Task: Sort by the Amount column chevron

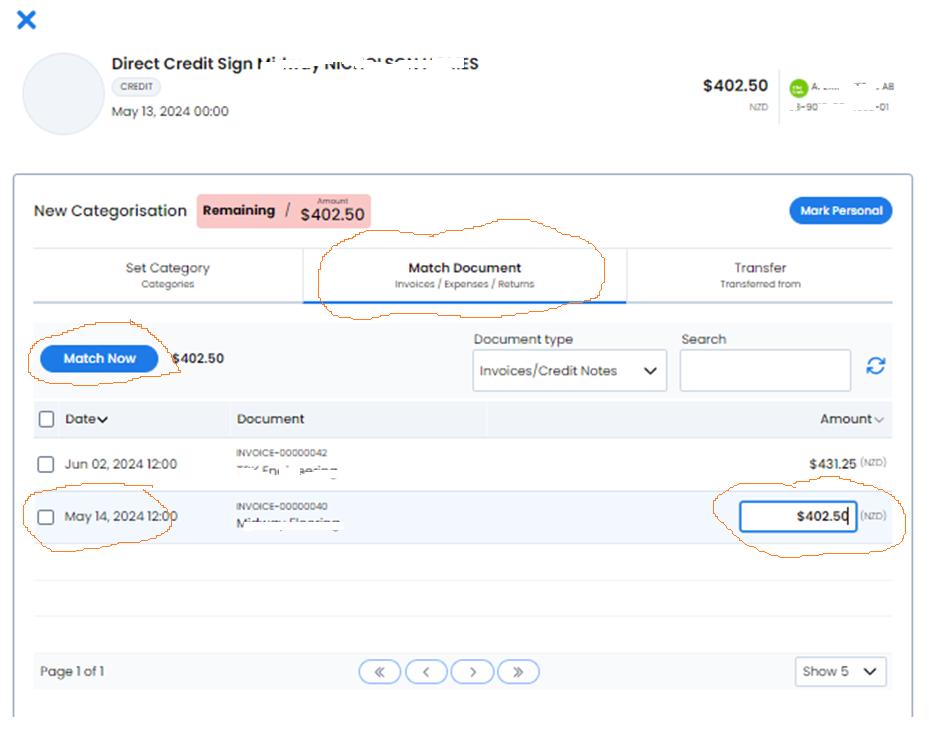Action: [879, 420]
